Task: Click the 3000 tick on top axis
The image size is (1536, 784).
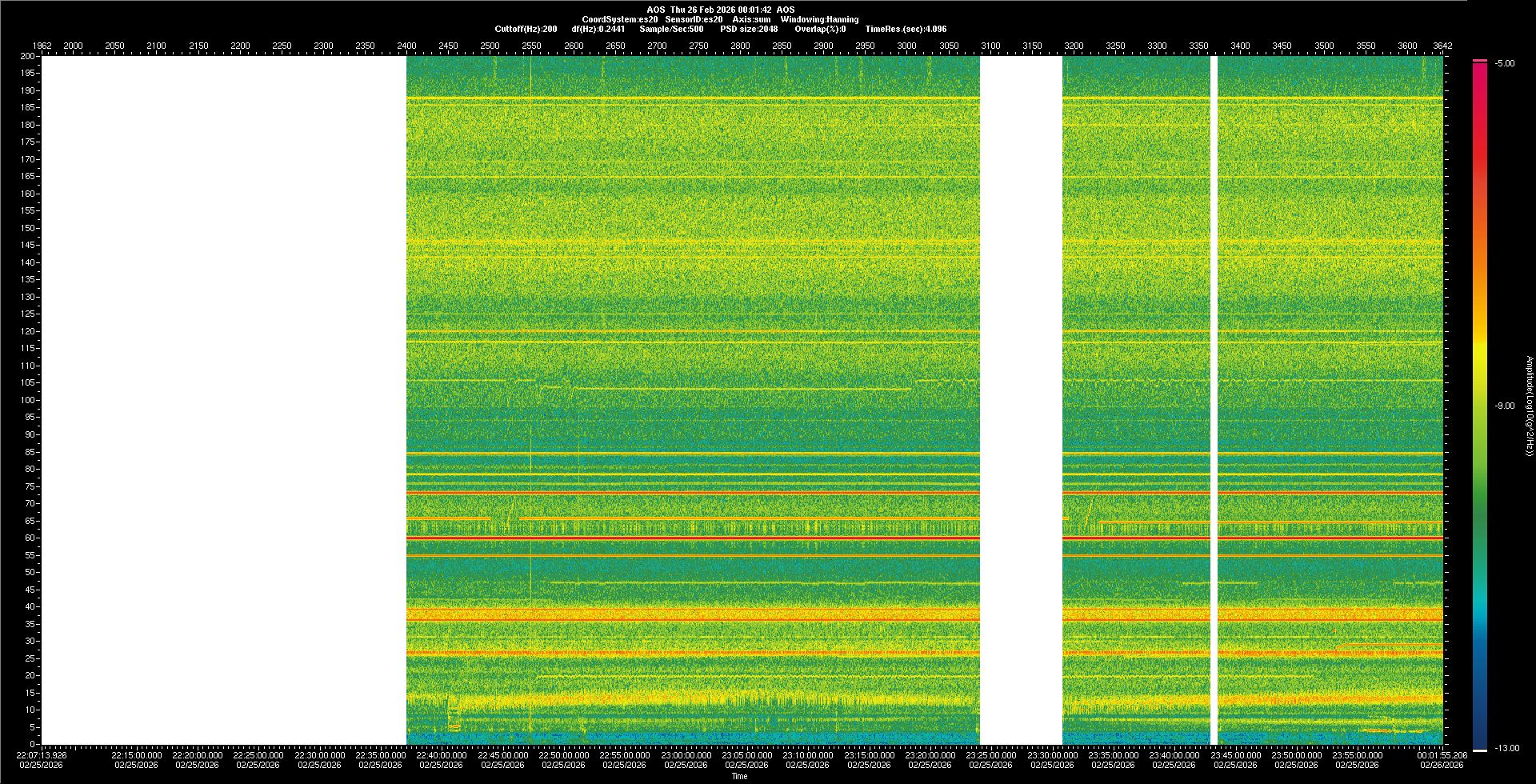Action: coord(906,46)
